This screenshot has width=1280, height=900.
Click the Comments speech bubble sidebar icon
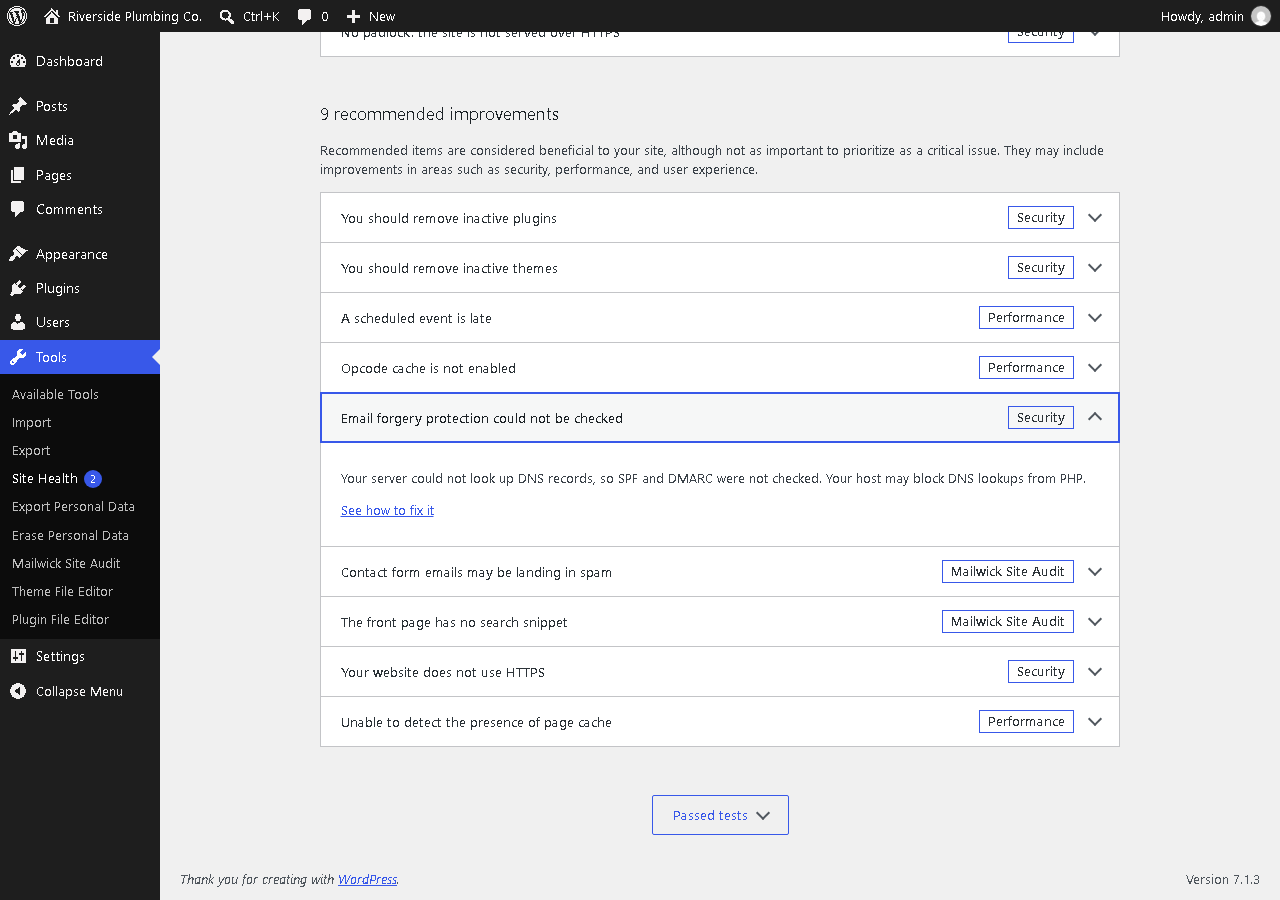[x=18, y=209]
